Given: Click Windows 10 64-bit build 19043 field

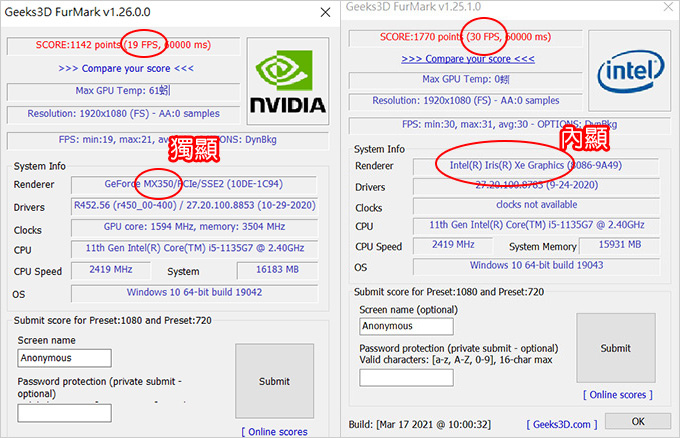Looking at the screenshot, I should pos(536,266).
